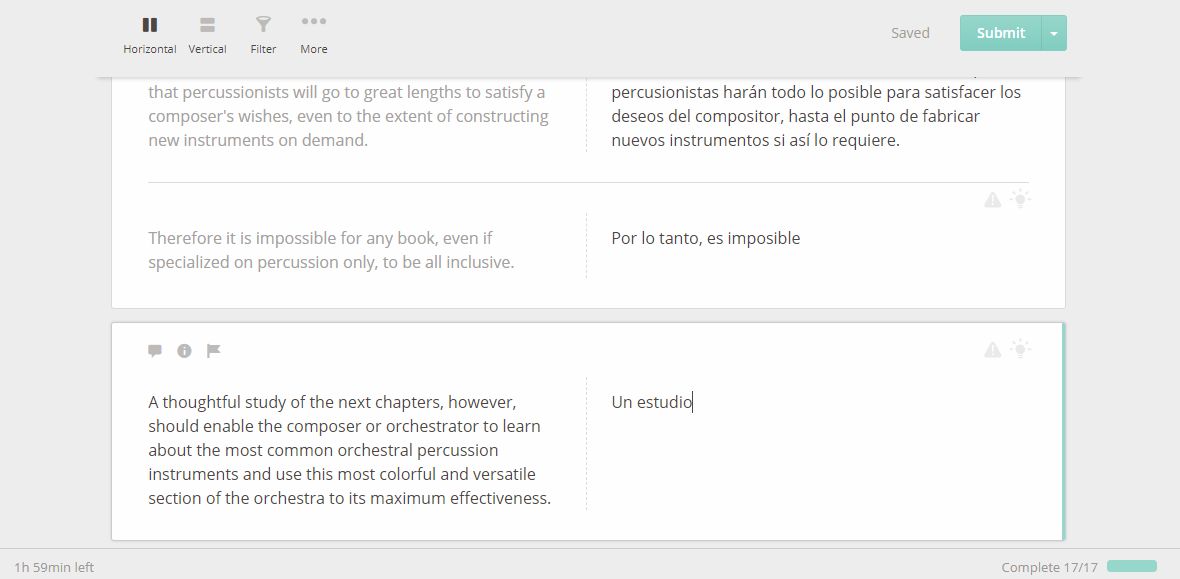Click the '1h 59min left' timer
This screenshot has width=1180, height=579.
(54, 567)
